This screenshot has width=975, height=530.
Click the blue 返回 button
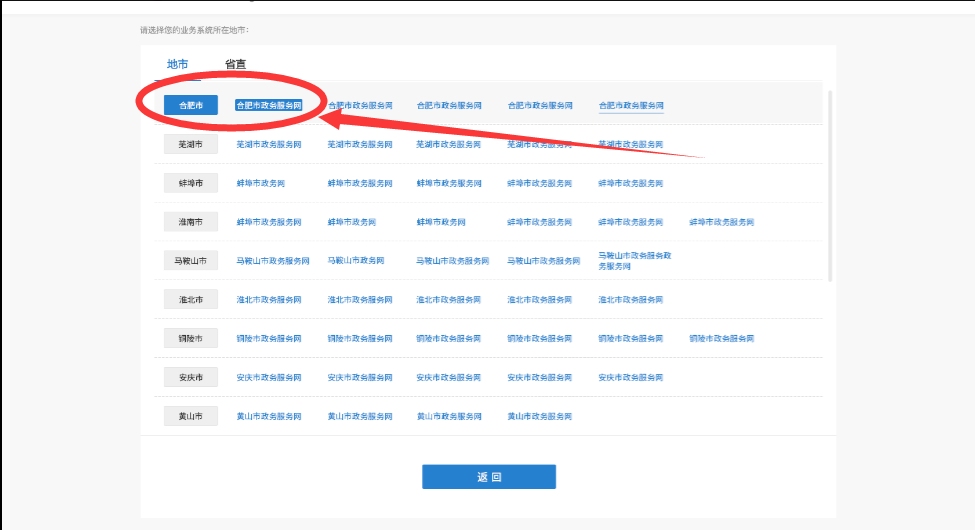[488, 477]
